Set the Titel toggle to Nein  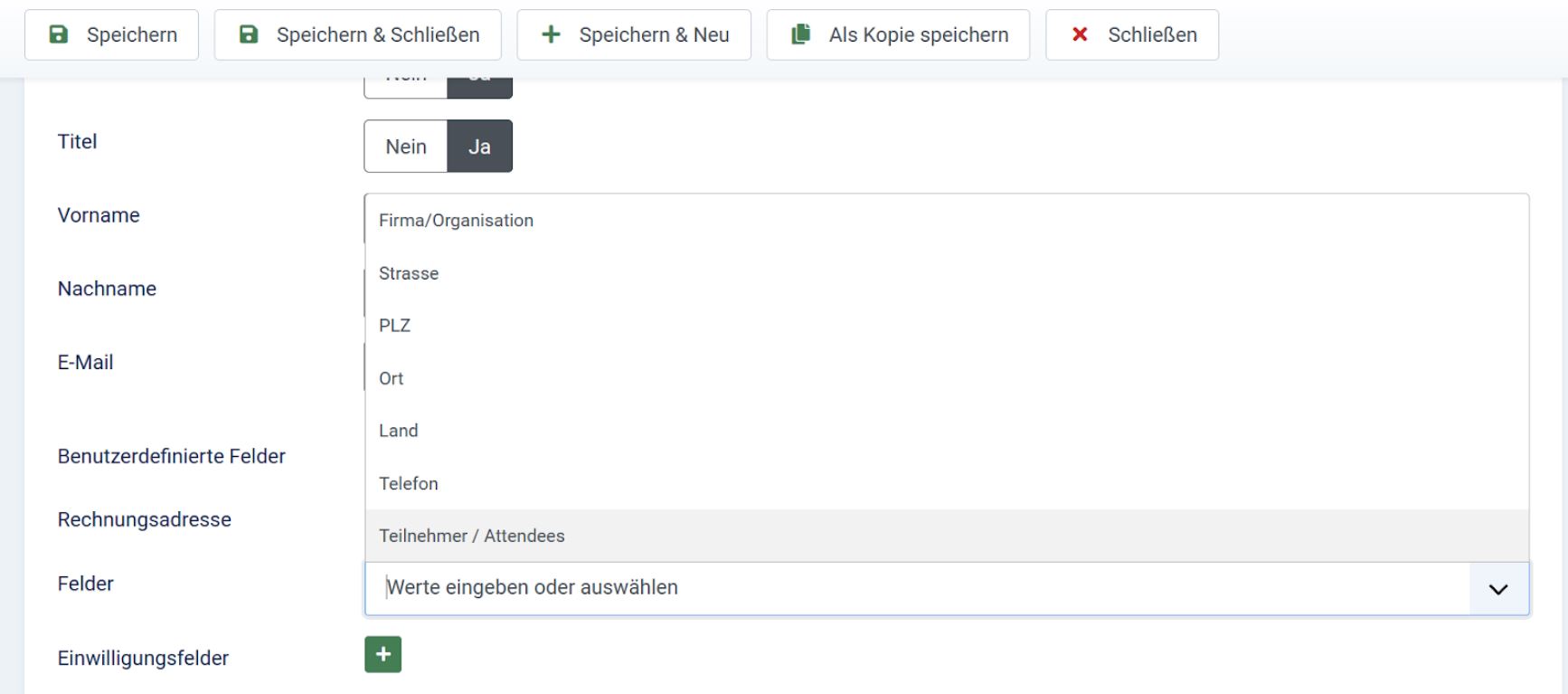404,146
